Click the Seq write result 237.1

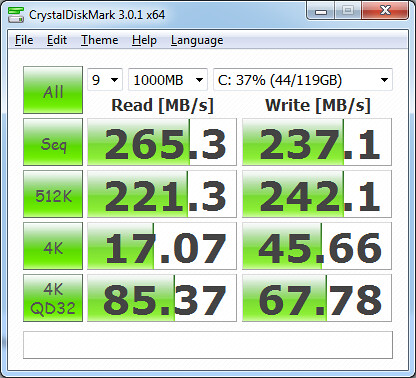(317, 142)
